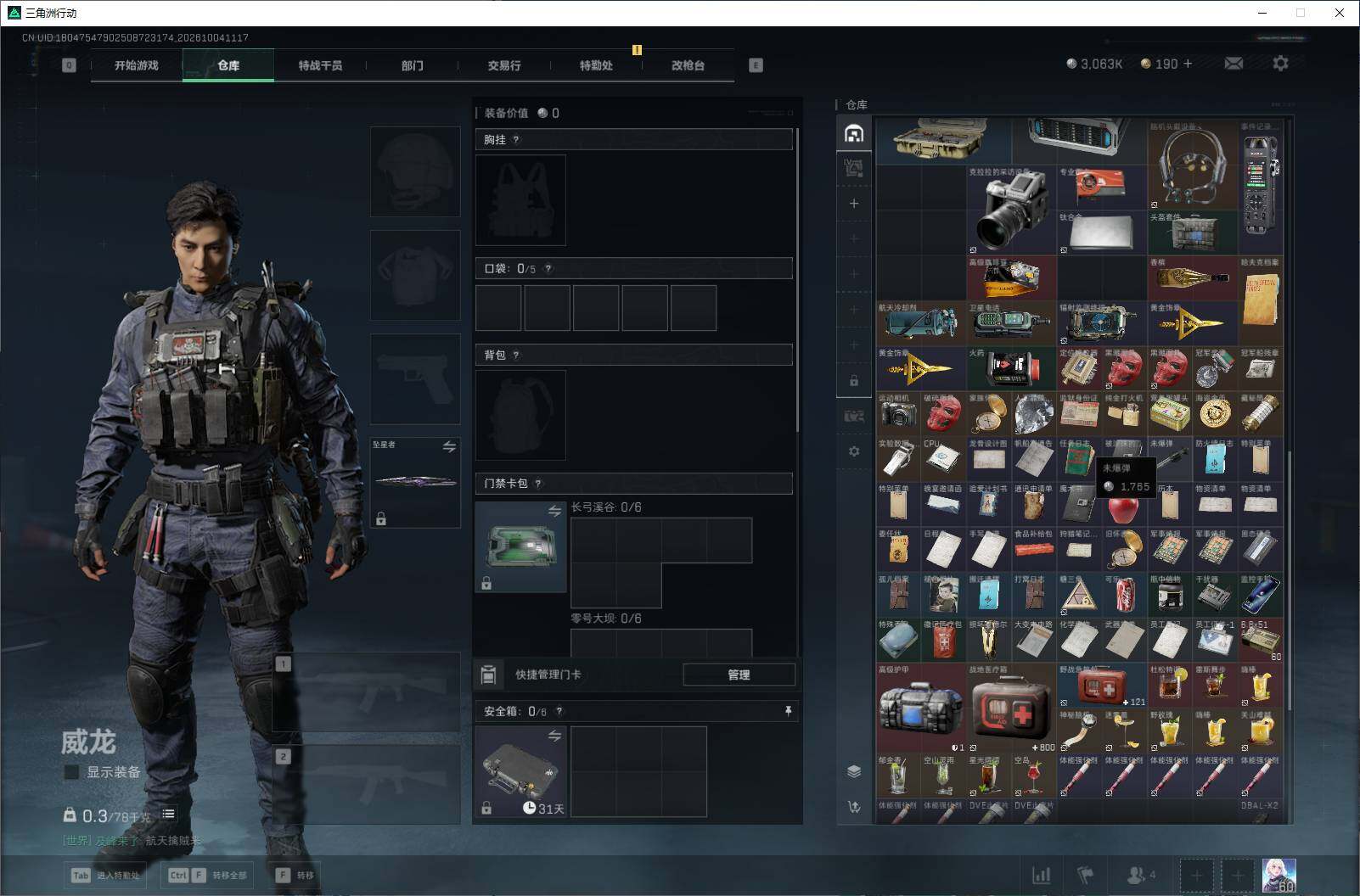Click the stacked layers icon in warehouse sidebar
This screenshot has width=1360, height=896.
[x=854, y=770]
